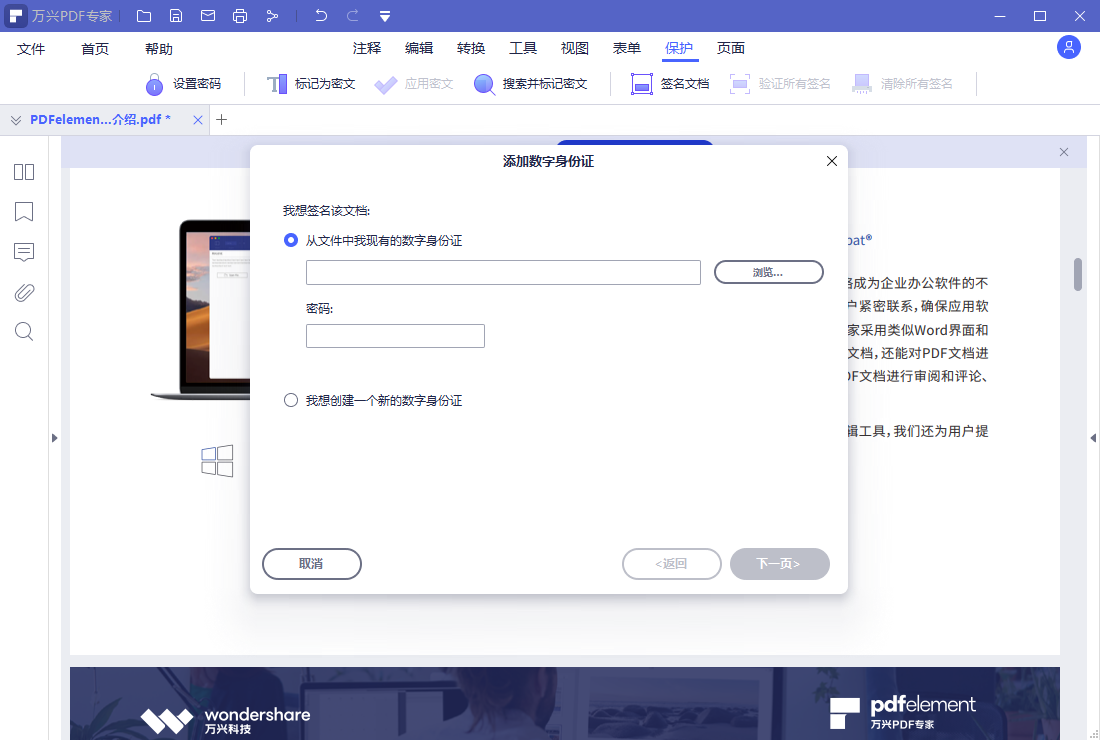Expand the attachments panel in sidebar
Screen dimensions: 1100x740
tap(23, 292)
